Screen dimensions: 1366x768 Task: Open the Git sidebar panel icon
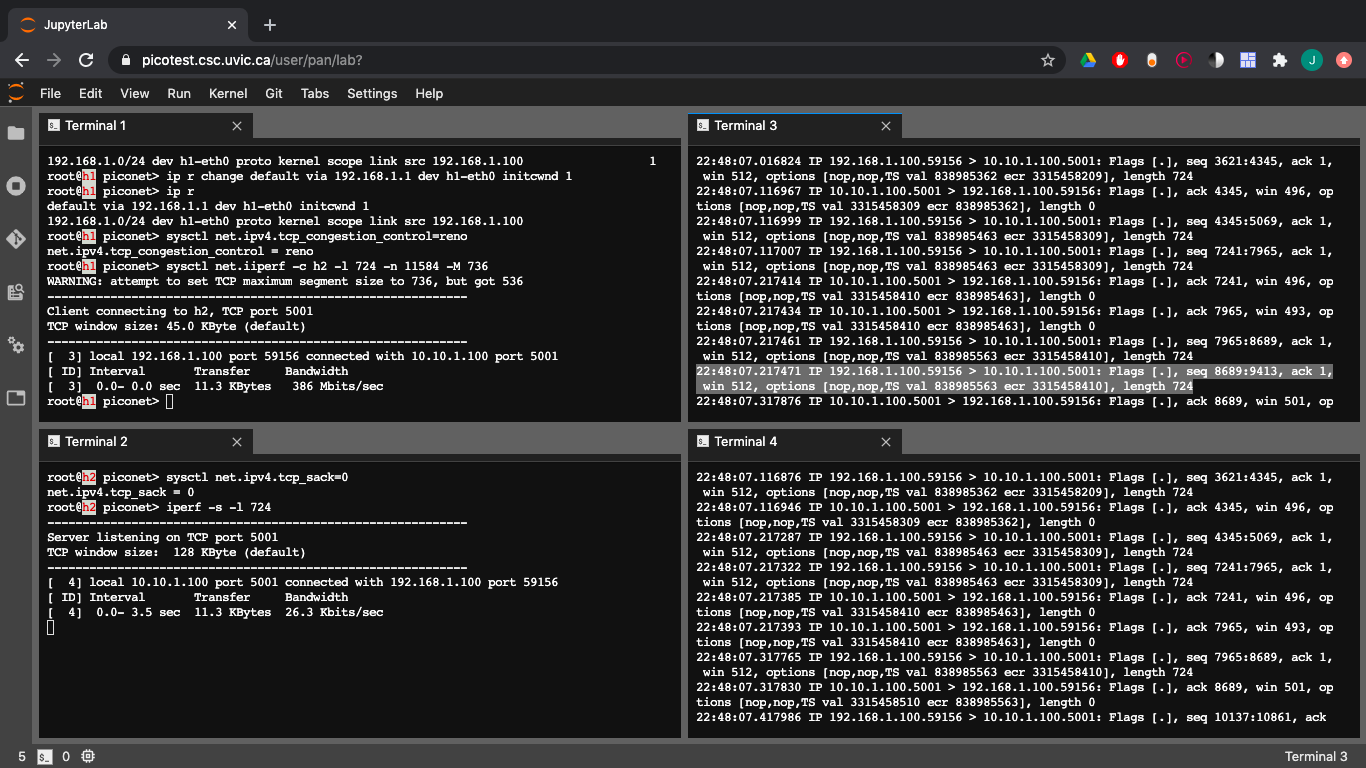click(16, 239)
